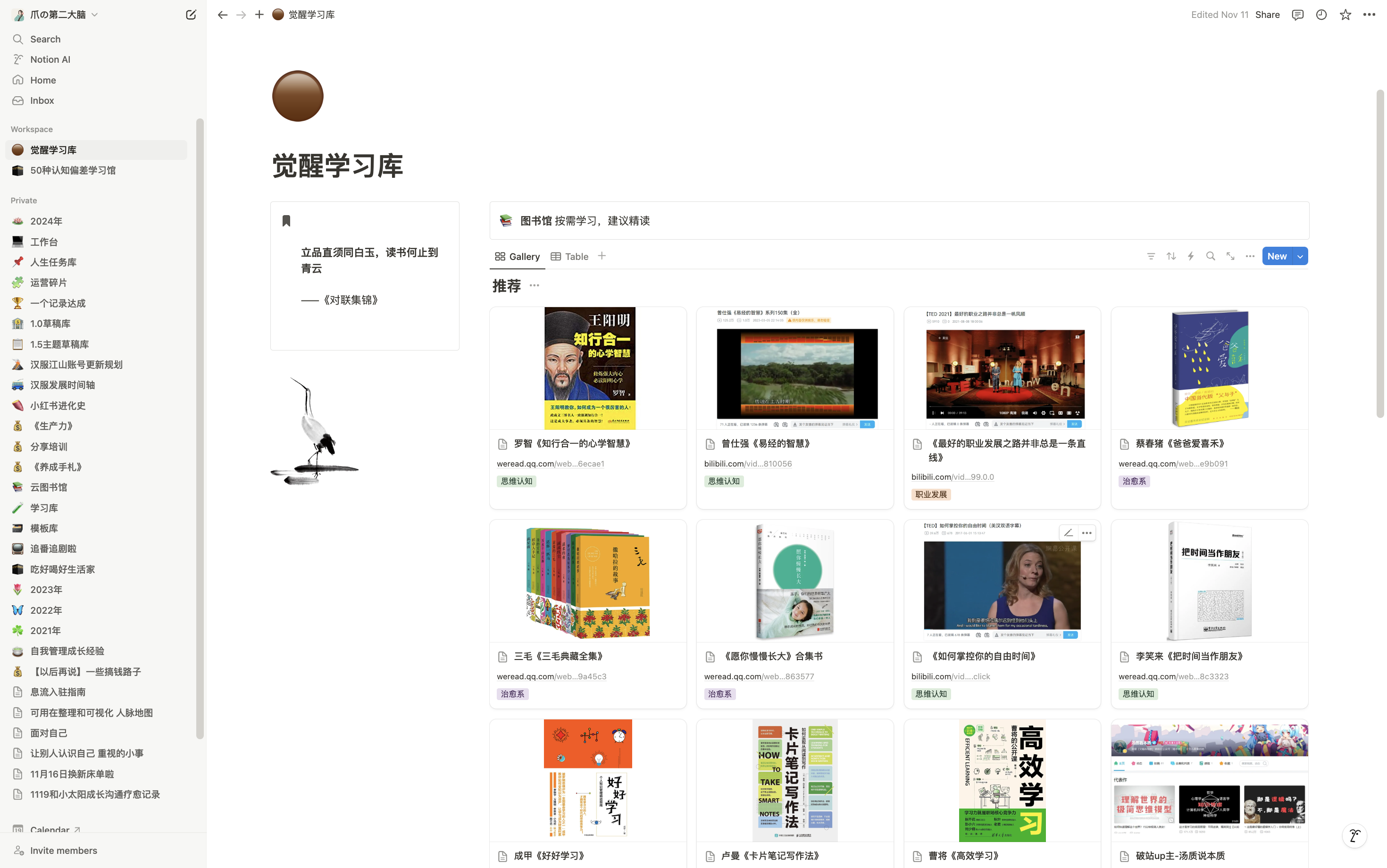This screenshot has width=1387, height=868.
Task: Expand the New button dropdown arrow
Action: click(x=1300, y=256)
